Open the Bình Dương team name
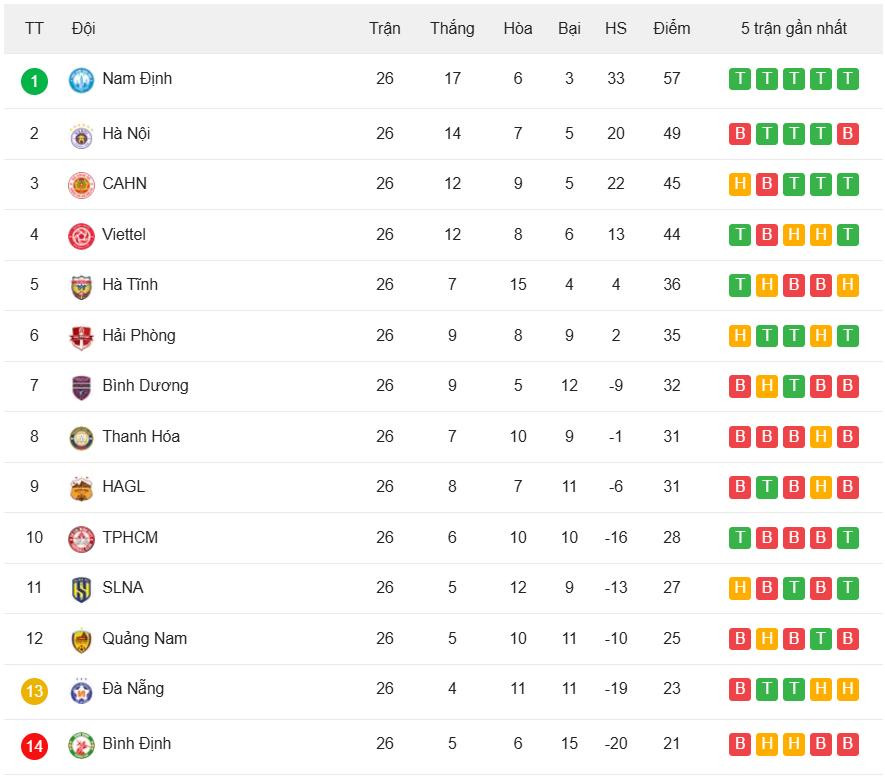 (x=146, y=385)
